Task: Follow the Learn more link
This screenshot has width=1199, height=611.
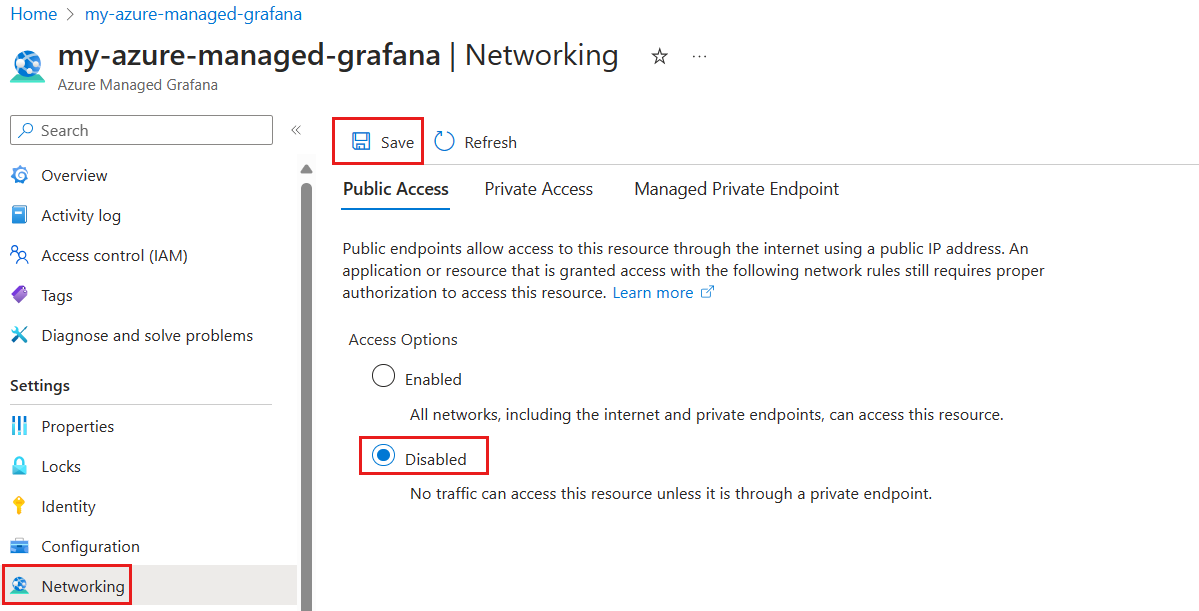Action: click(655, 292)
